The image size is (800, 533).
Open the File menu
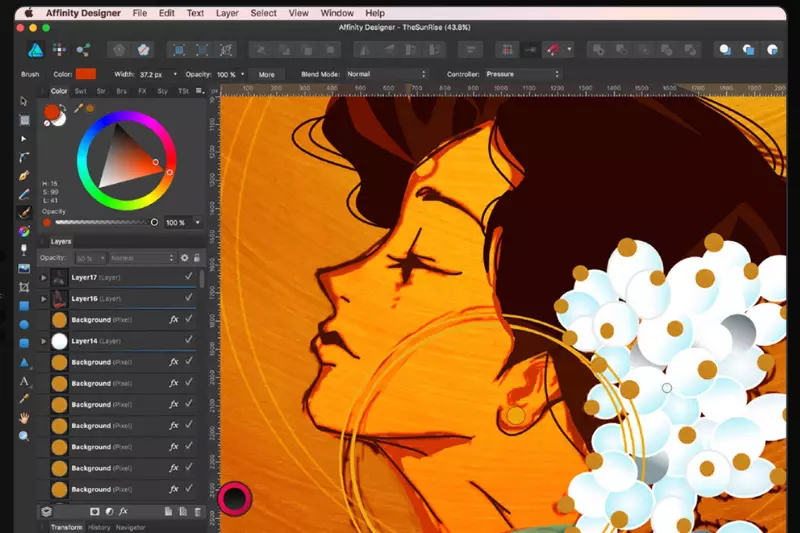tap(139, 13)
